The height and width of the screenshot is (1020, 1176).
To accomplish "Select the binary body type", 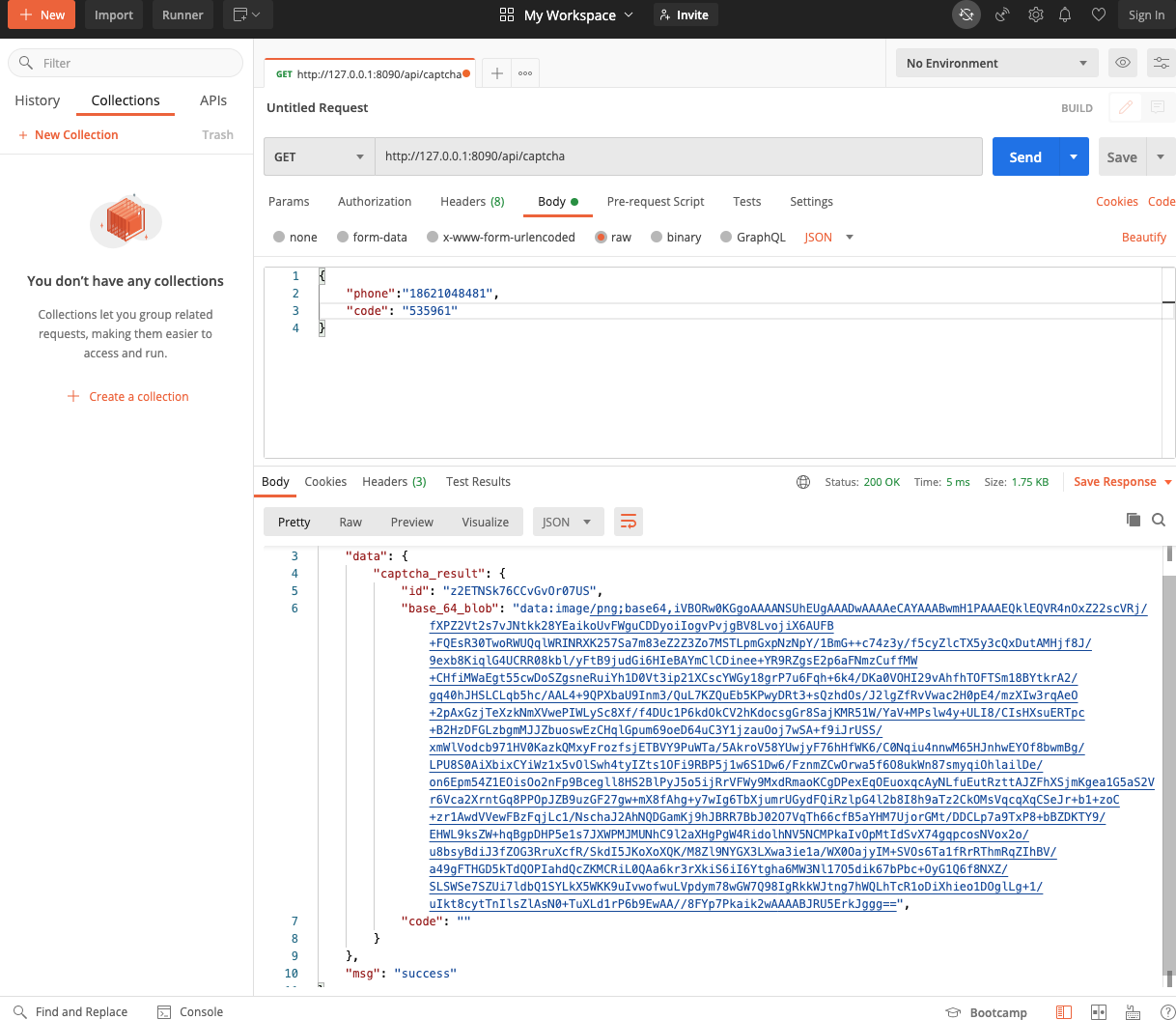I will click(x=657, y=238).
